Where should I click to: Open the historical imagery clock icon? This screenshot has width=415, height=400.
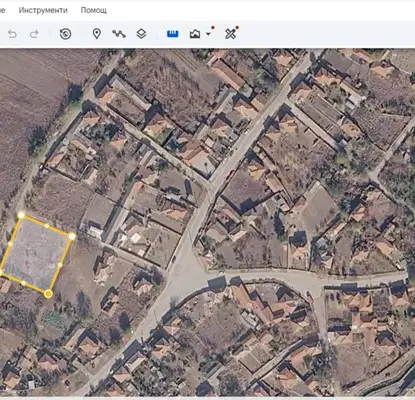click(65, 34)
